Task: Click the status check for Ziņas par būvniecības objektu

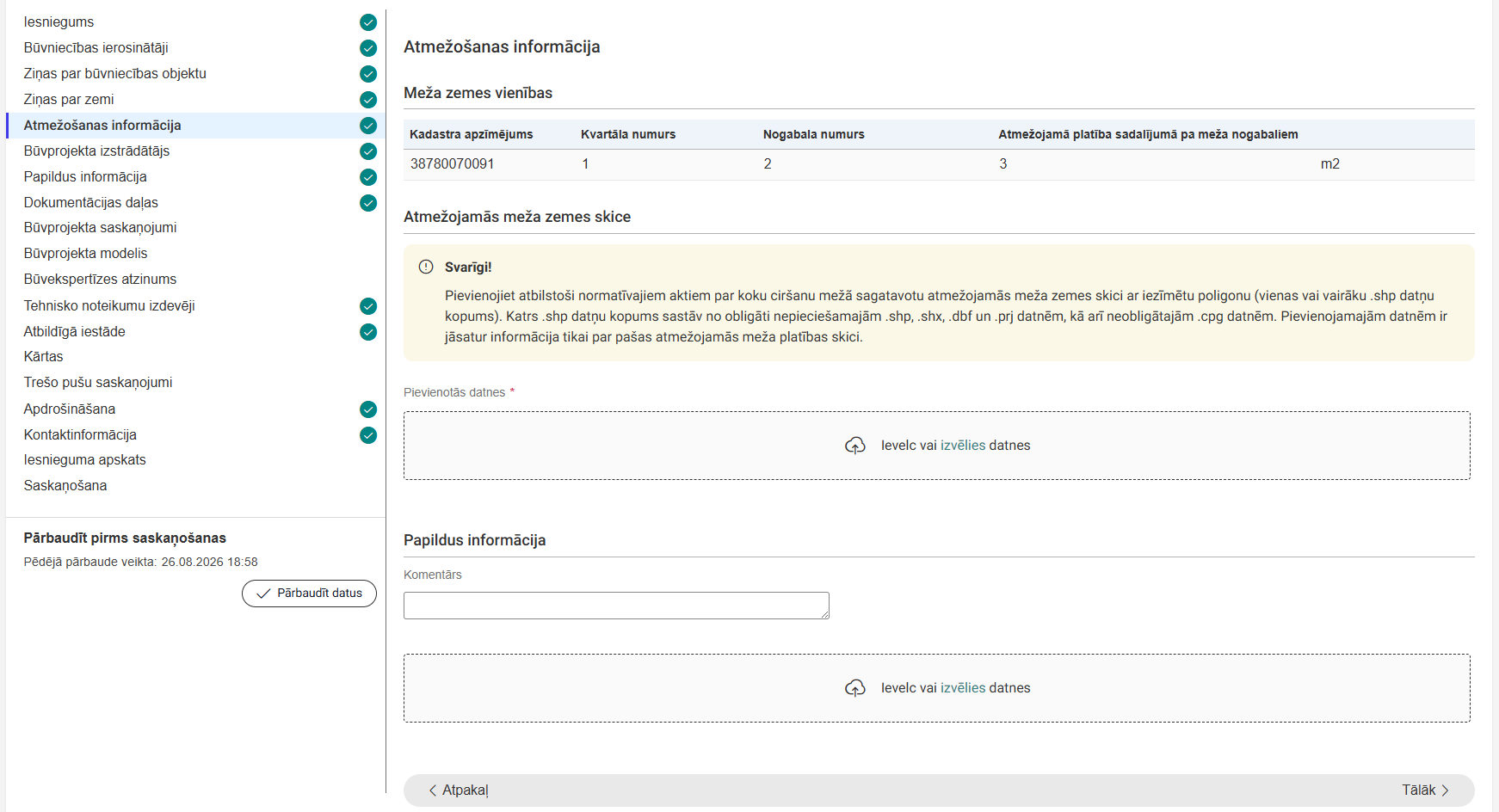Action: [x=368, y=74]
